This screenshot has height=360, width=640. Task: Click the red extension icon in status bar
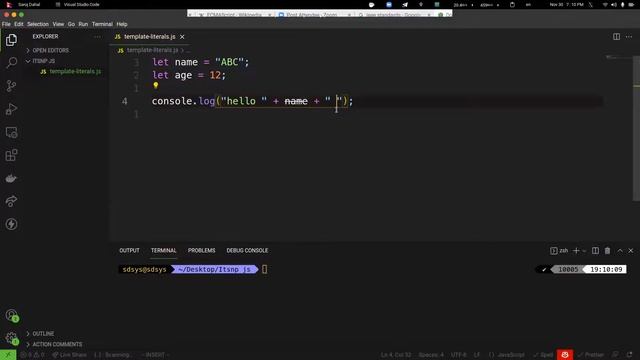(565, 355)
